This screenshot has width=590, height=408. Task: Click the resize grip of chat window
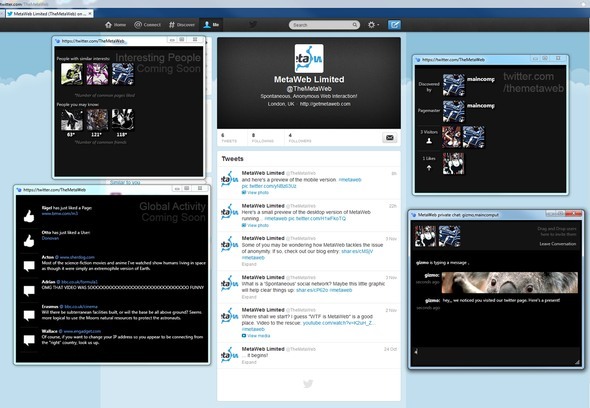[x=577, y=362]
